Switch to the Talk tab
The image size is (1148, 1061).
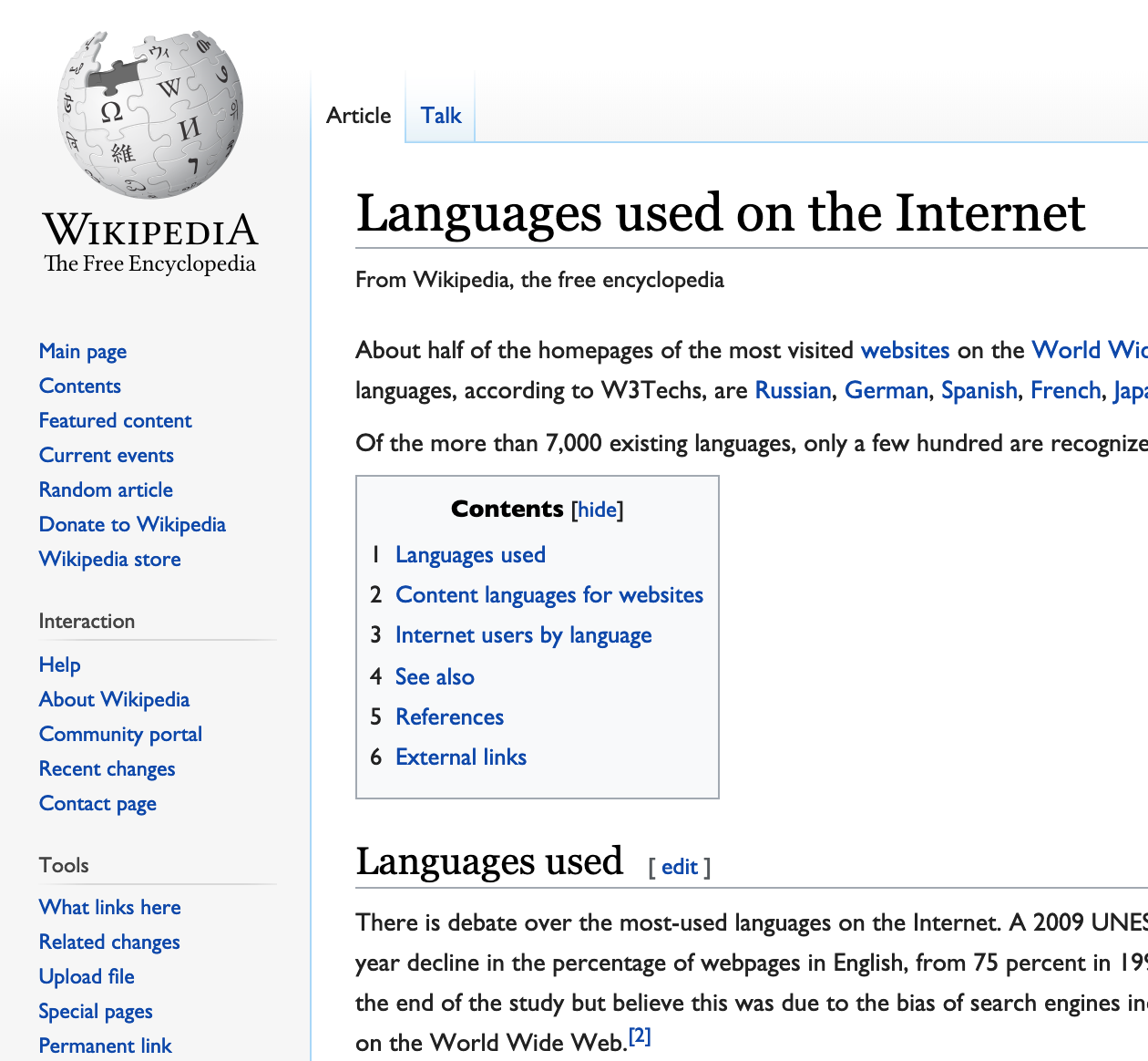[441, 116]
